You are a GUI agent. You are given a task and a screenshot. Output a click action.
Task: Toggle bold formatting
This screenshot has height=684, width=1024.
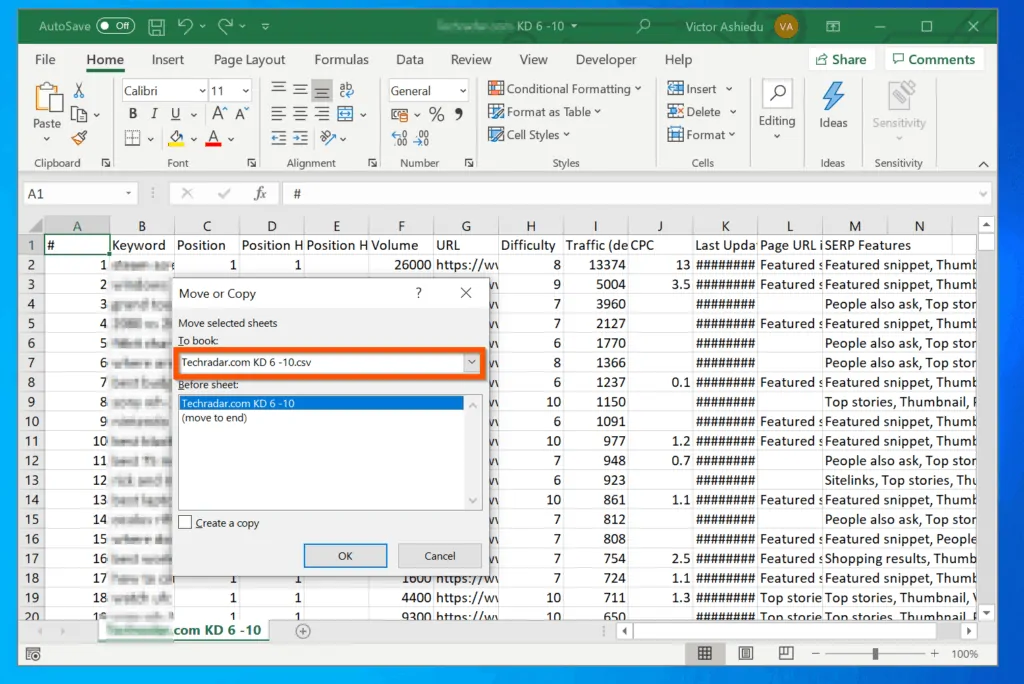[131, 113]
